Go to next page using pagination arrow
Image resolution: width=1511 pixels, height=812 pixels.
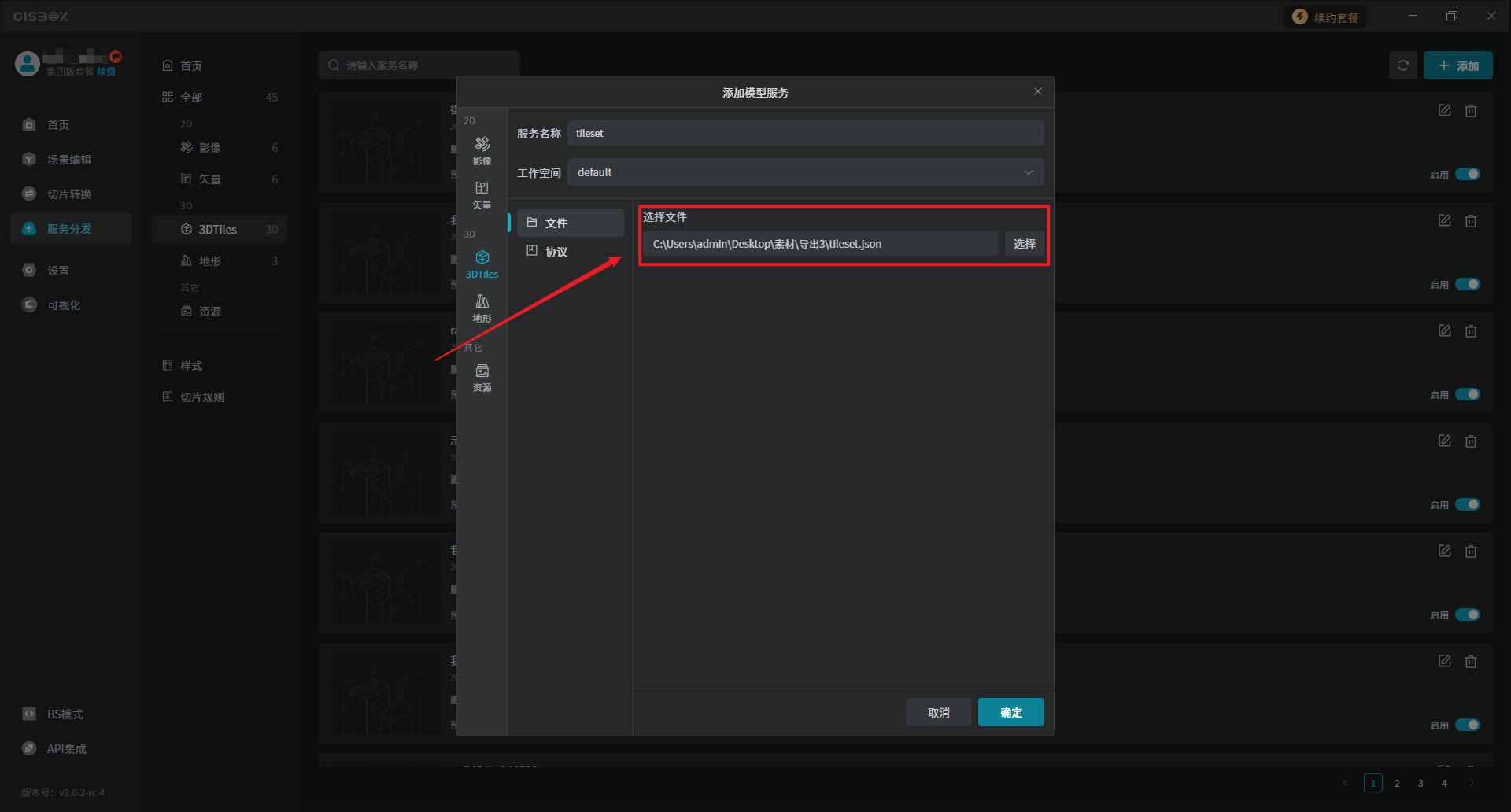tap(1471, 783)
